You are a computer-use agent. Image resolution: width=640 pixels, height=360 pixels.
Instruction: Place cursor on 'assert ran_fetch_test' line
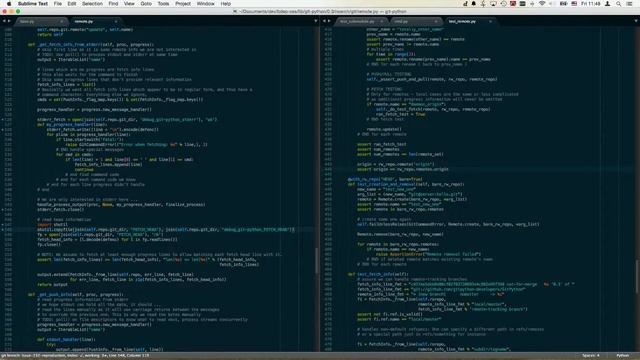381,144
